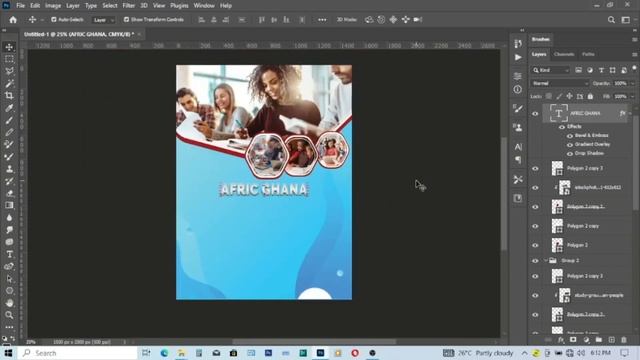This screenshot has width=640, height=360.
Task: Click the canvas horizontal scrollbar
Action: tap(314, 342)
